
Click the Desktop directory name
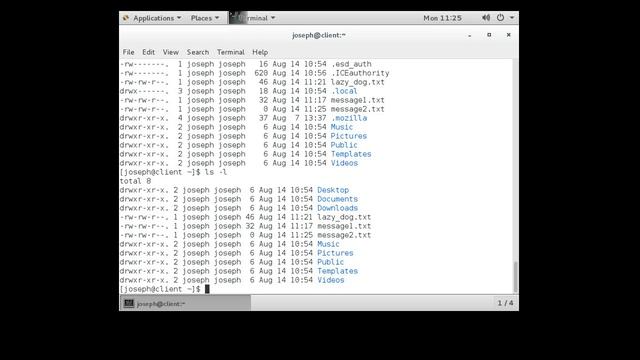(x=333, y=190)
